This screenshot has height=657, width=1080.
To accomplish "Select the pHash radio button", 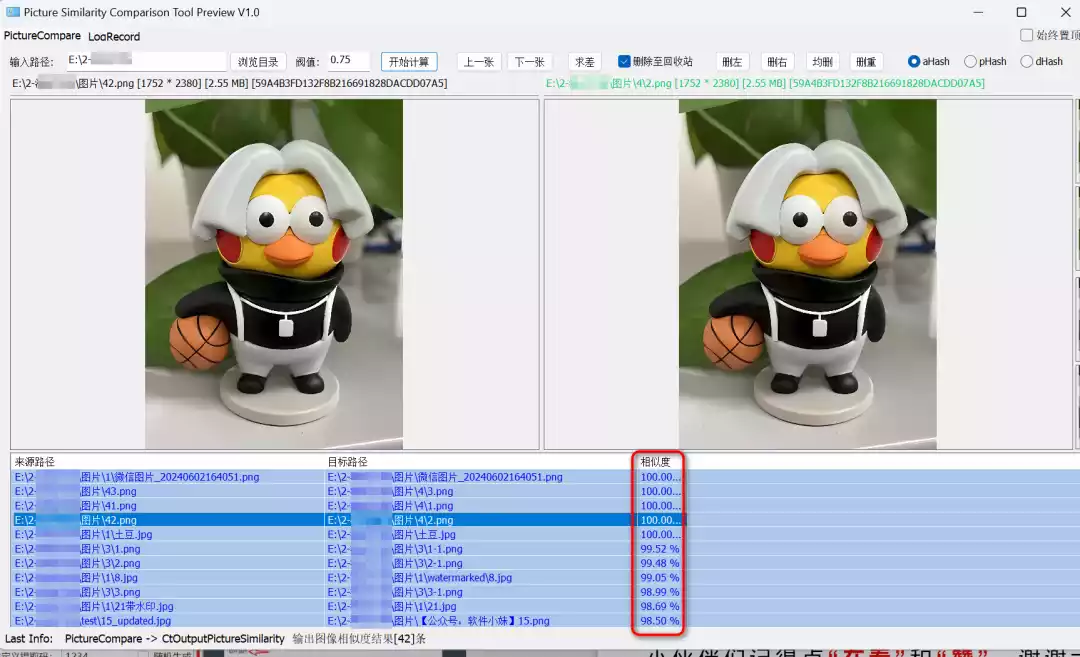I will point(970,61).
